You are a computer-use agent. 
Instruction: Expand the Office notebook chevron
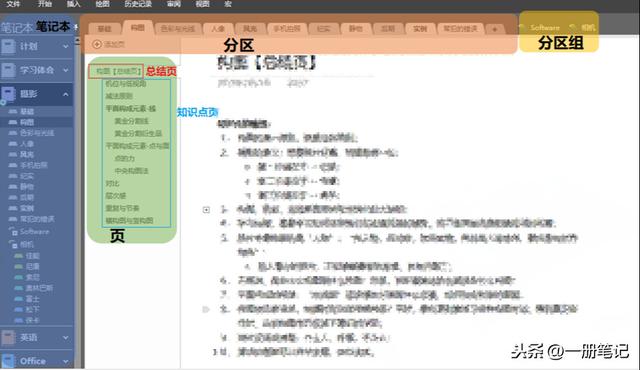coord(66,361)
